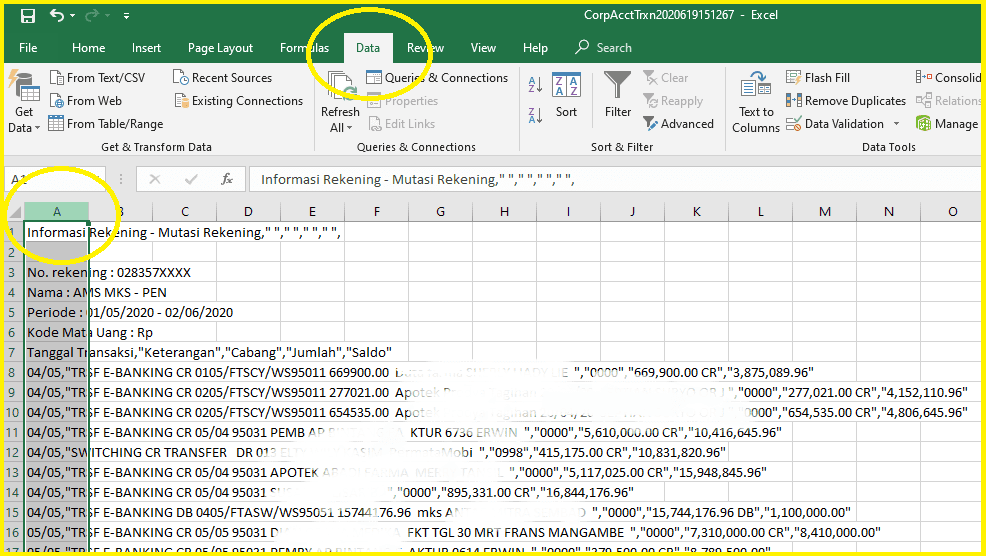This screenshot has width=986, height=556.
Task: Click the 'E-BANKING DB 0405' row 15 cell
Action: (x=57, y=513)
